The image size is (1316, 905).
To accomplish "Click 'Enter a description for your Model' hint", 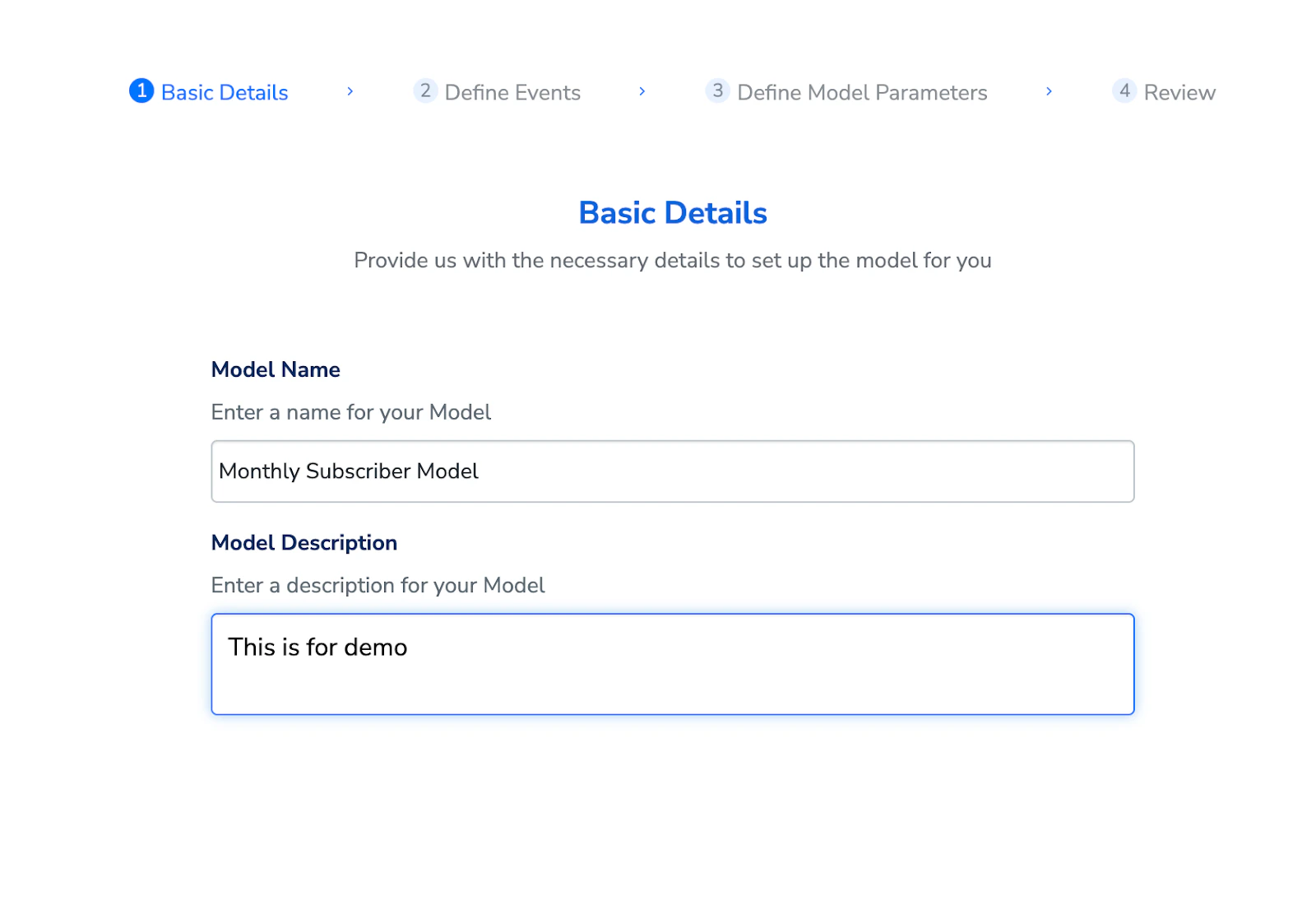I will (x=378, y=585).
